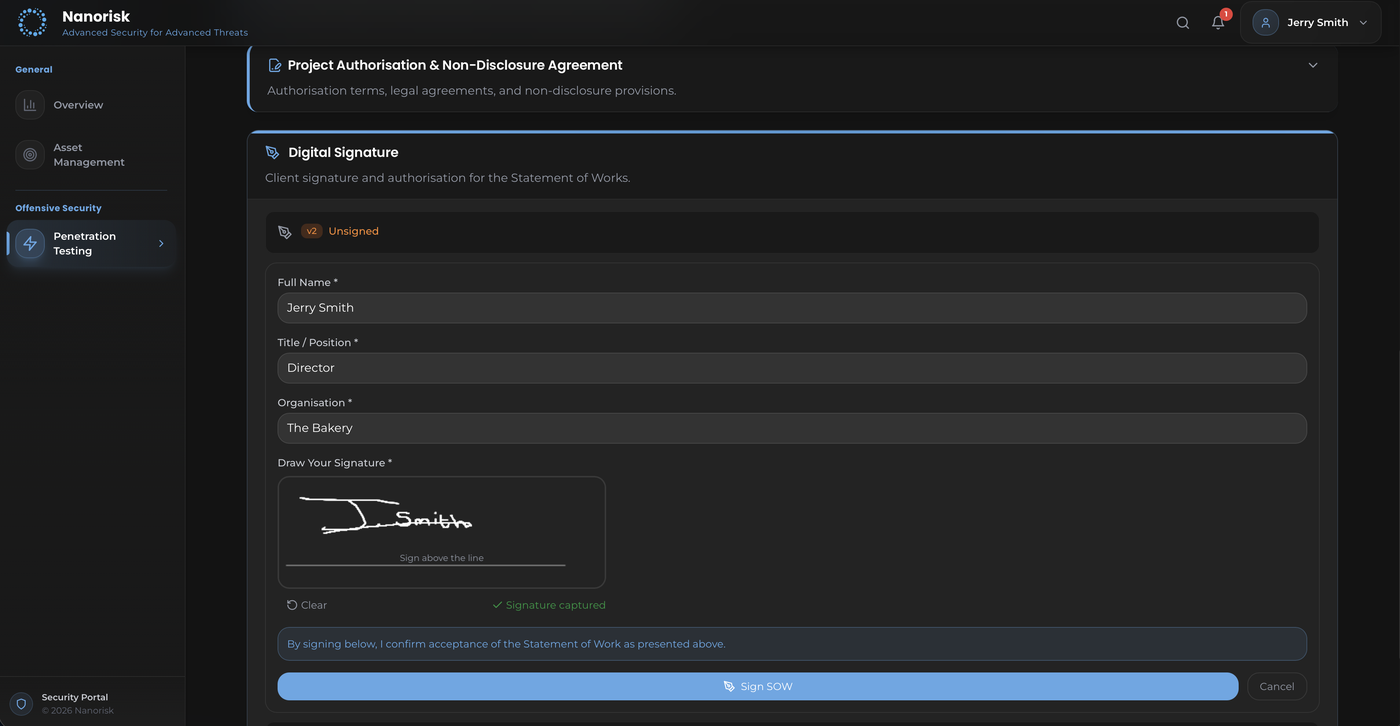Open the Overview section
This screenshot has height=726, width=1400.
click(78, 104)
